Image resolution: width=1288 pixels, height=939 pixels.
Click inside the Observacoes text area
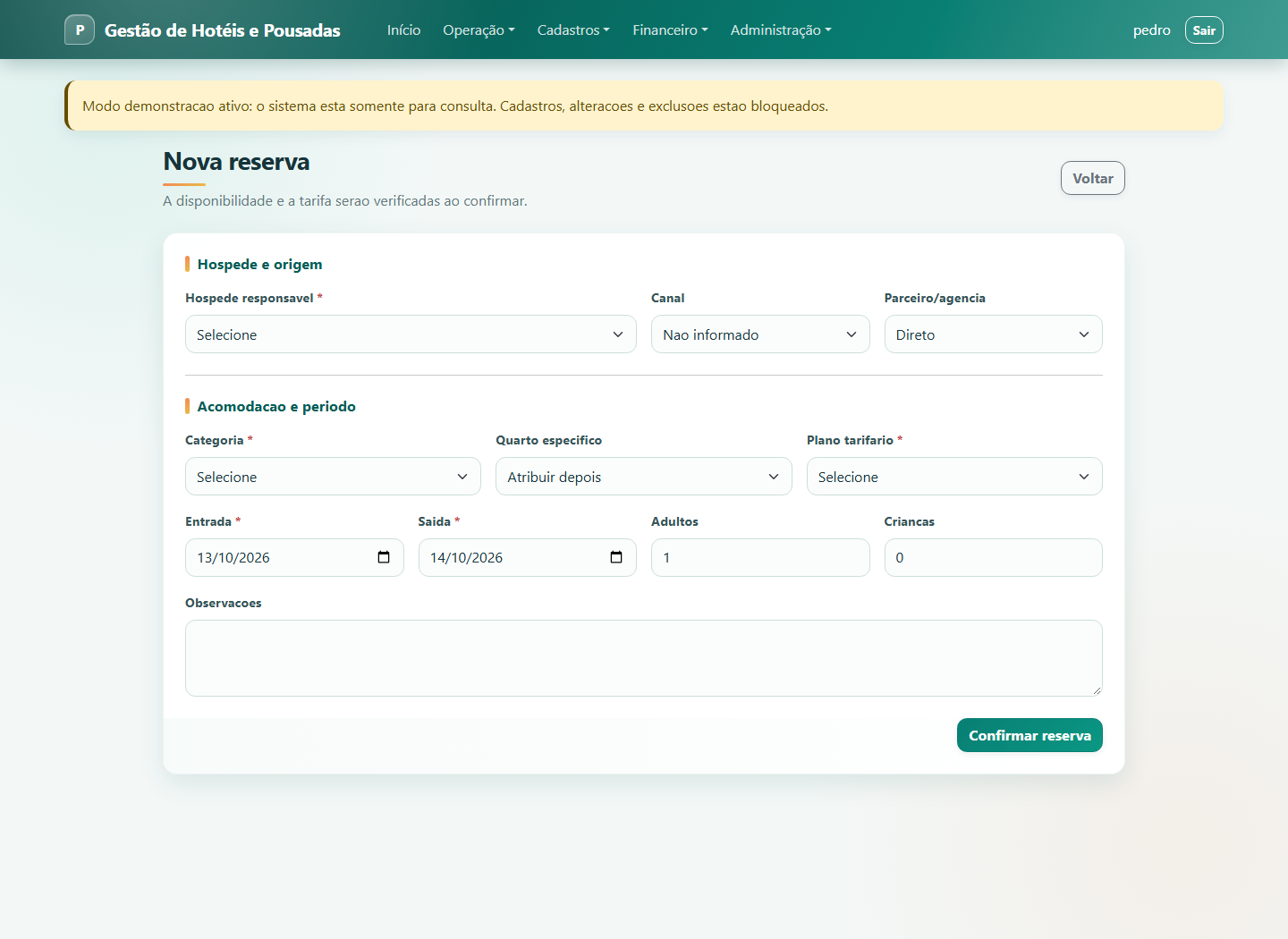click(644, 658)
